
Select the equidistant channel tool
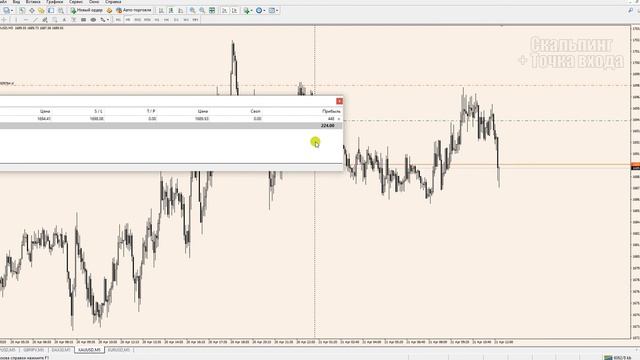[x=44, y=20]
